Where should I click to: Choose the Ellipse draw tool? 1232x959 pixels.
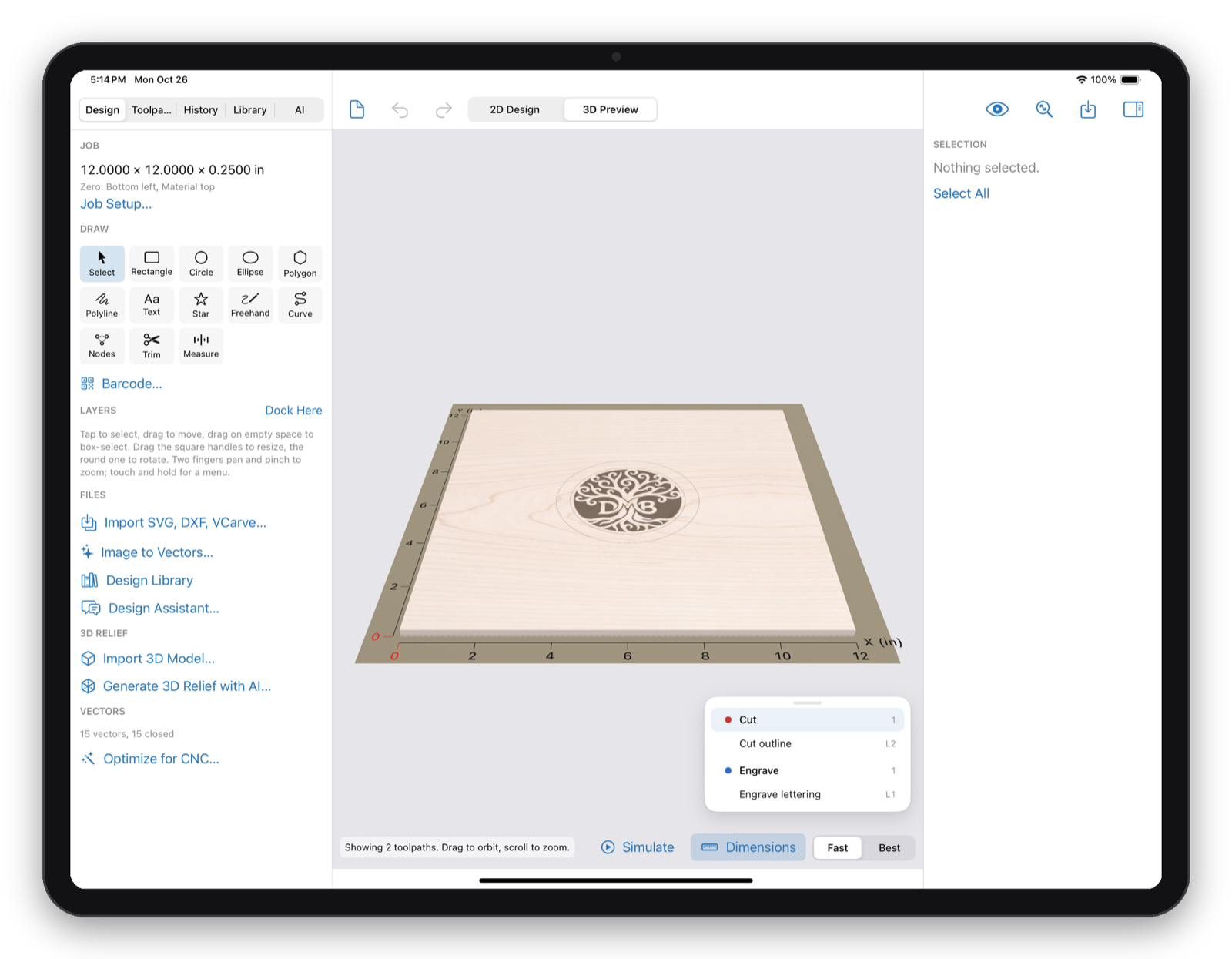tap(250, 263)
